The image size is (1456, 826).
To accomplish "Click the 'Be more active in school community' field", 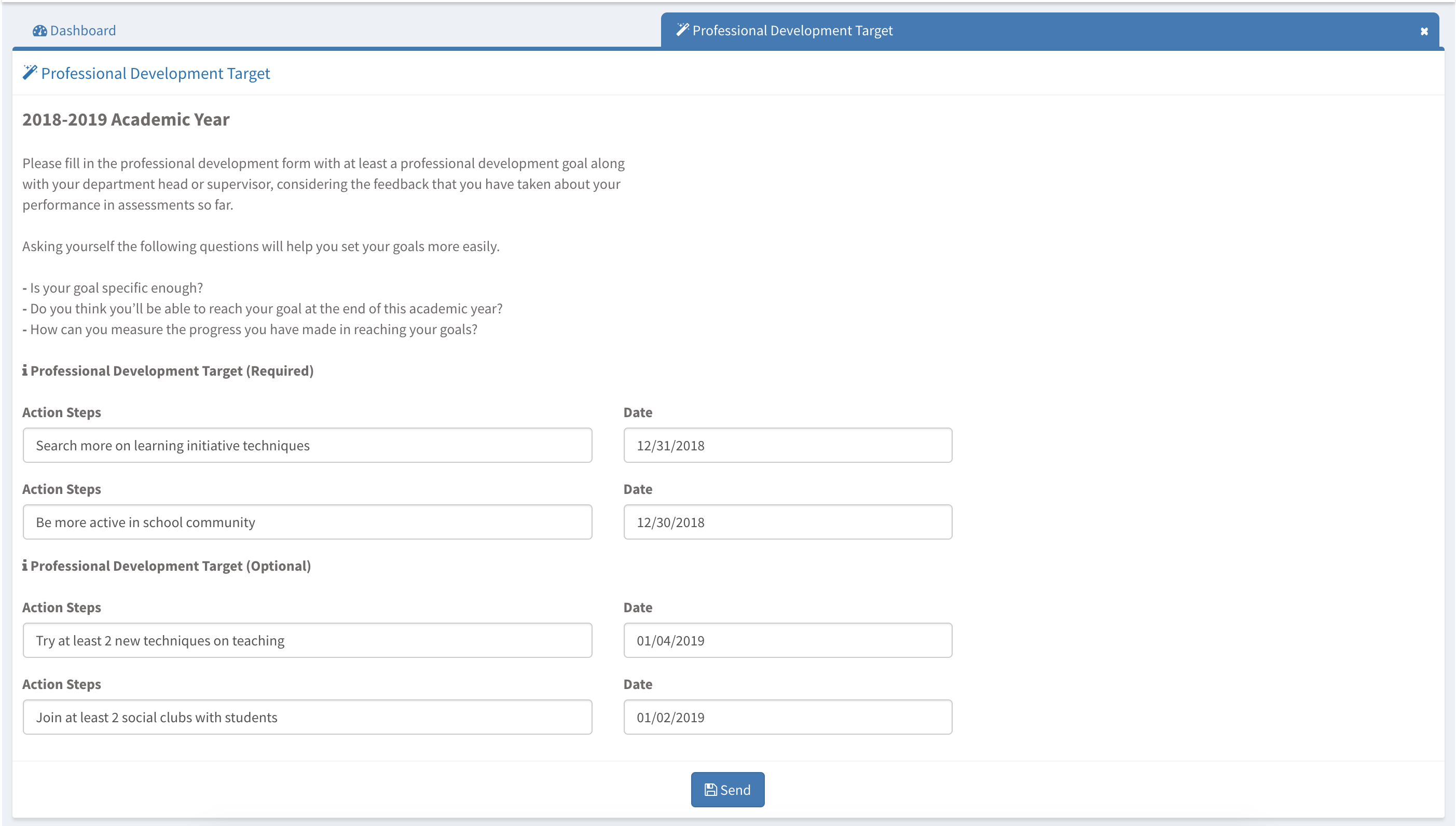I will pos(307,522).
